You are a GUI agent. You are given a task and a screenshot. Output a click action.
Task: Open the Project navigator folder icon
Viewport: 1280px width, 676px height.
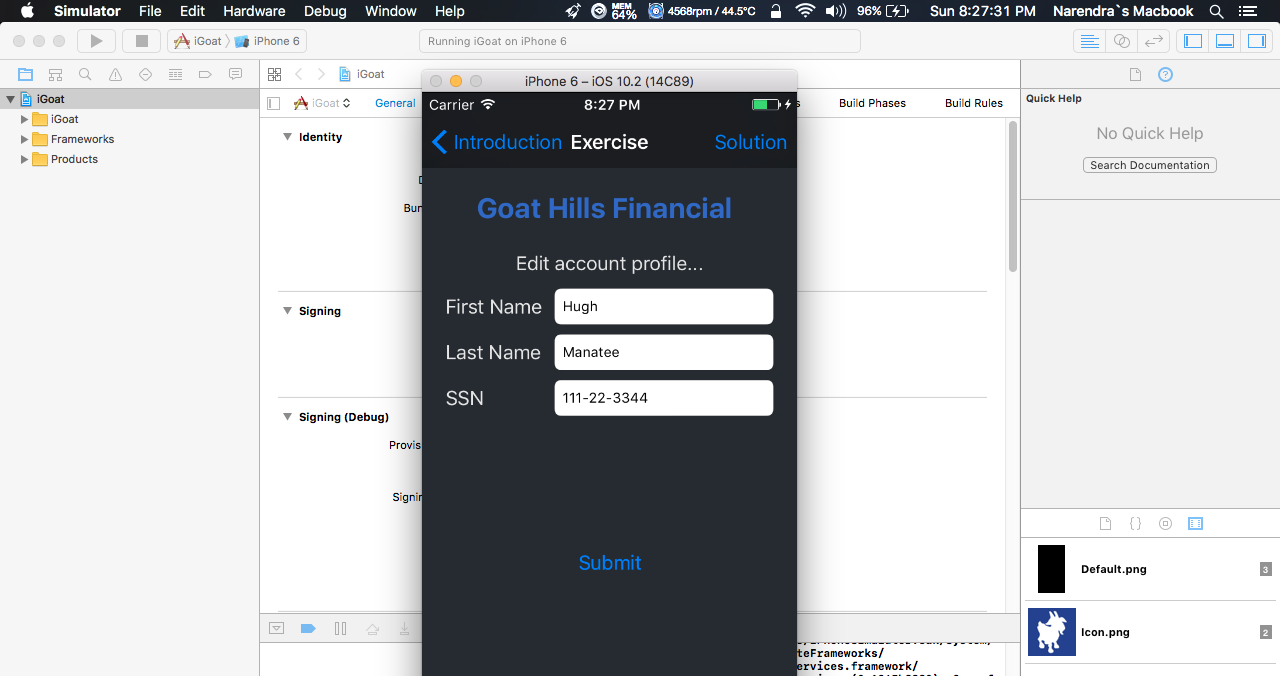pyautogui.click(x=26, y=74)
